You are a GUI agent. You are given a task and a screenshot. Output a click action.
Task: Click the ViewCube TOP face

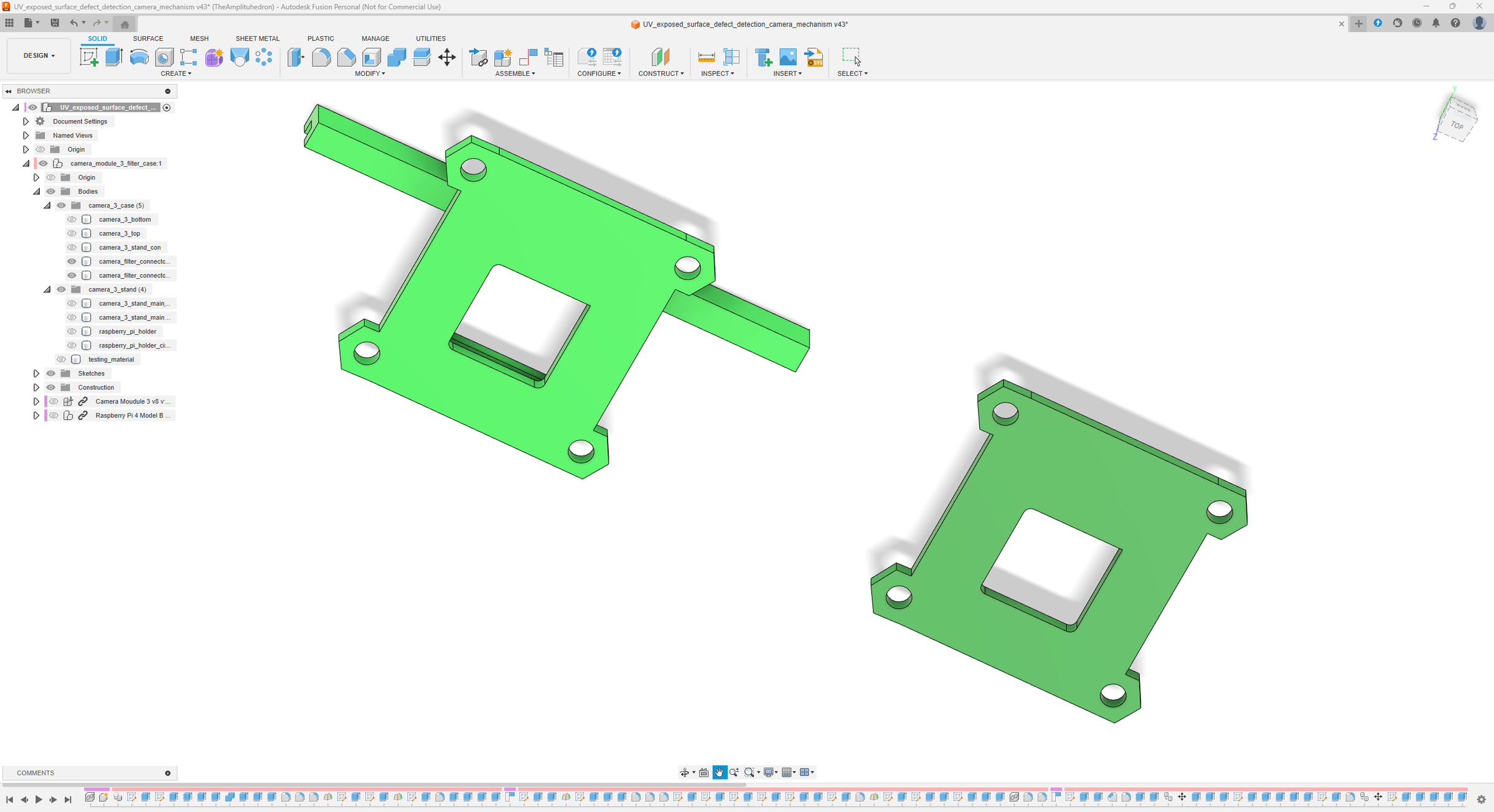click(1457, 125)
